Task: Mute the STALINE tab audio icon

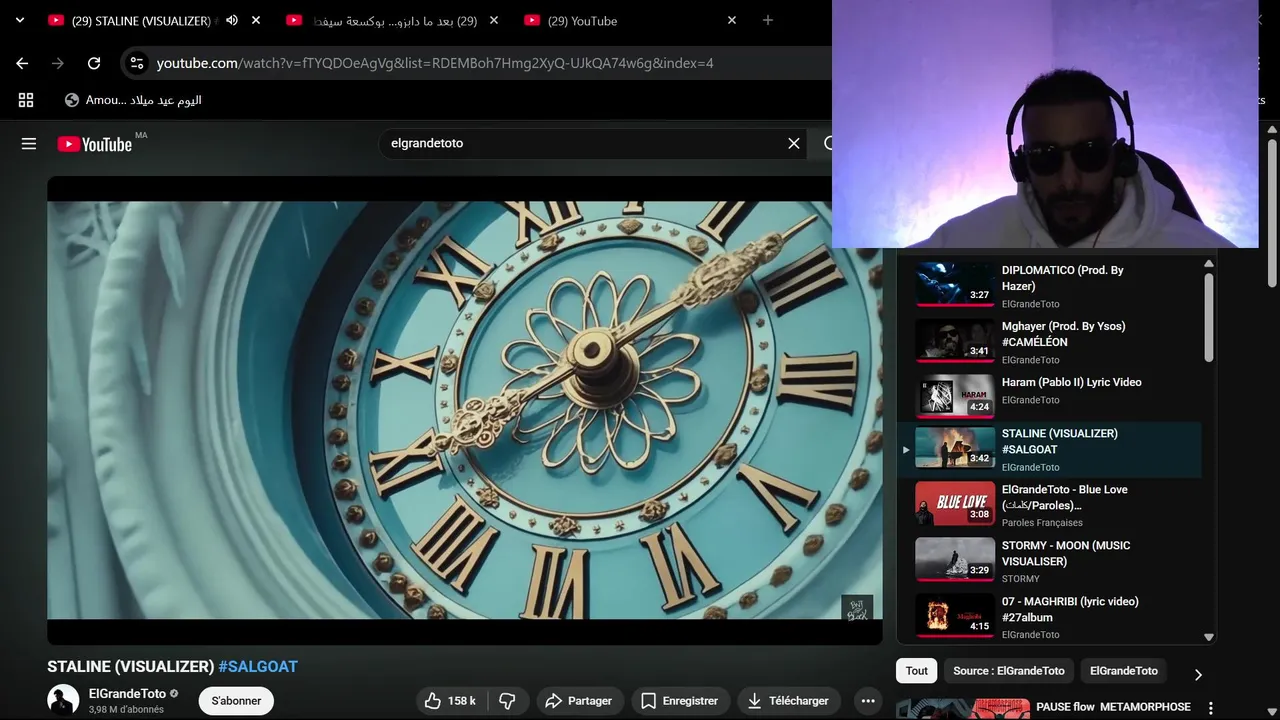Action: pos(232,20)
